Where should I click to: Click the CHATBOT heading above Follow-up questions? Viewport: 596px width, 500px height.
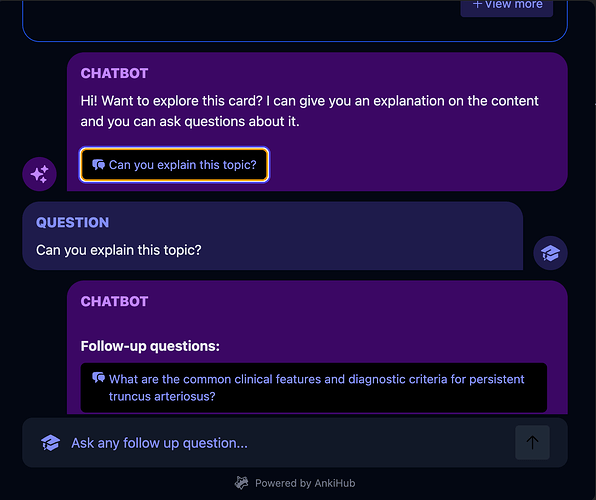pos(114,302)
